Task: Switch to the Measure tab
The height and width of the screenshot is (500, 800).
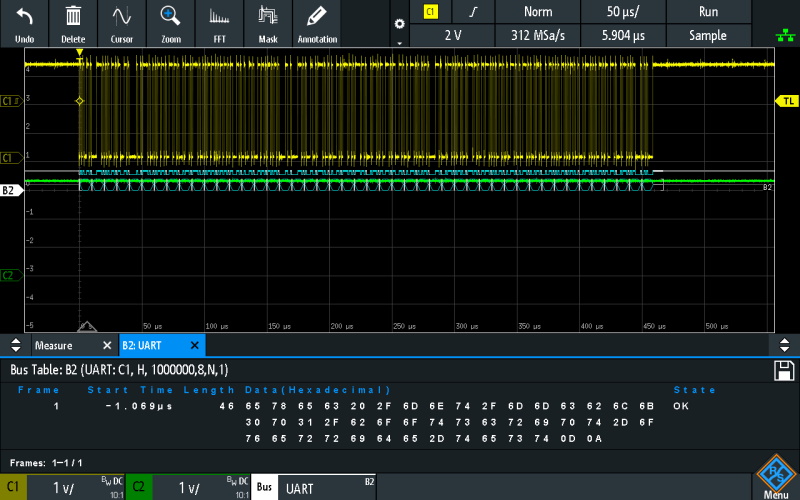Action: tap(54, 345)
